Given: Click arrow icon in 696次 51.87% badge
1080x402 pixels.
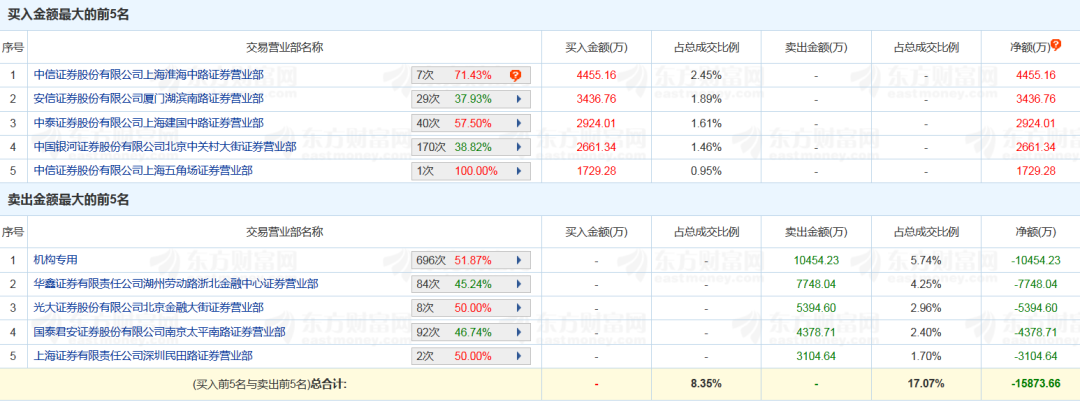Looking at the screenshot, I should coord(518,260).
